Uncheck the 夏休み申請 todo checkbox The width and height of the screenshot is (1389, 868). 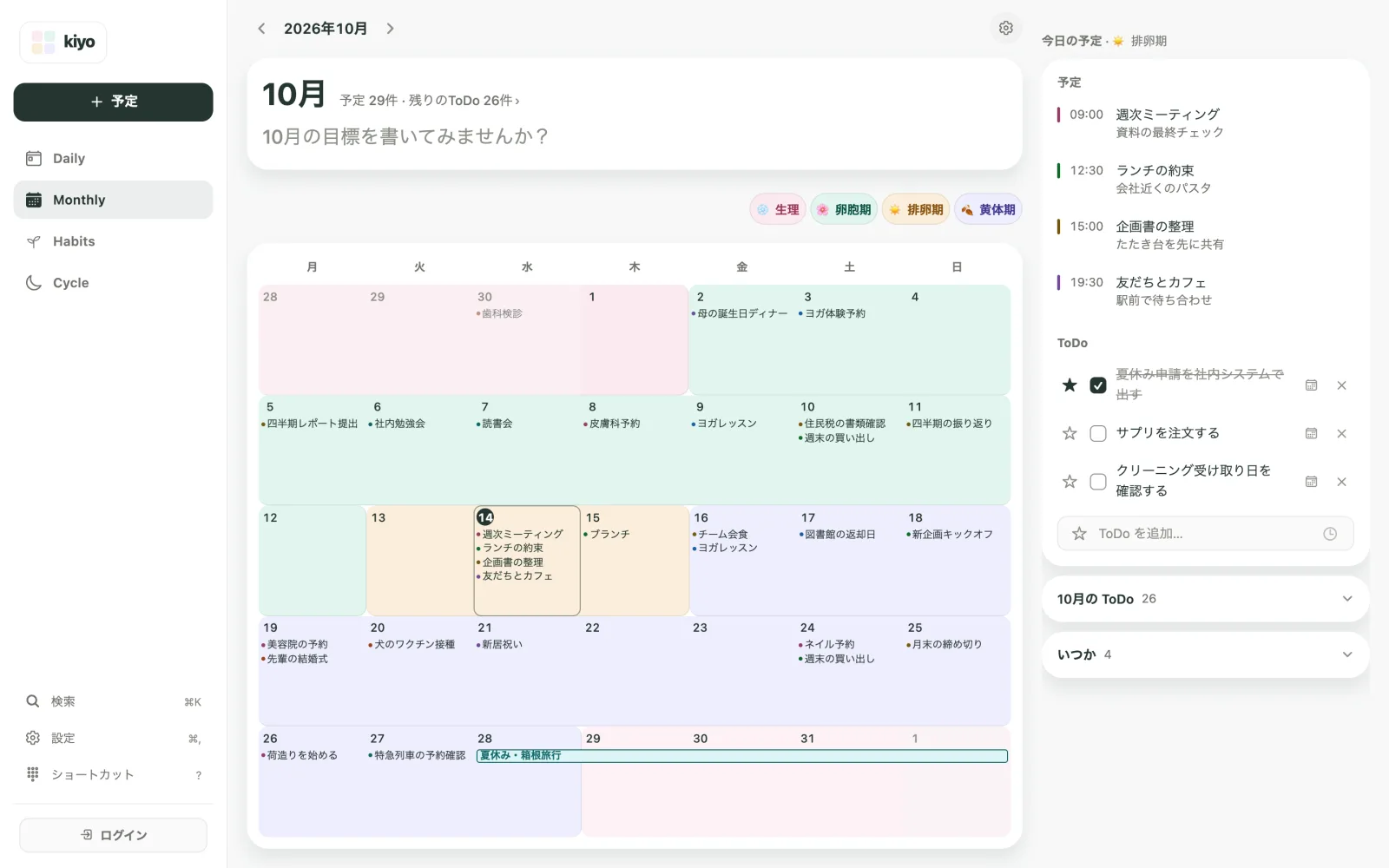[x=1098, y=385]
